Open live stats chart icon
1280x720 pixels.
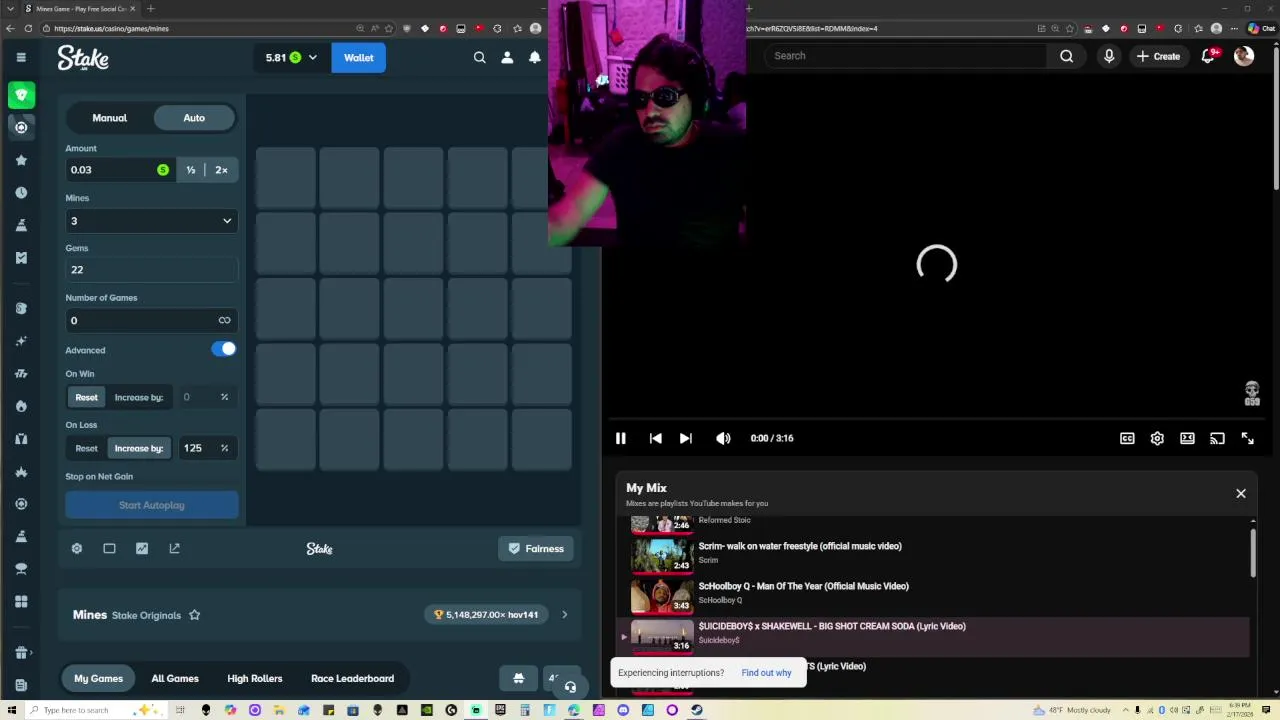[142, 548]
